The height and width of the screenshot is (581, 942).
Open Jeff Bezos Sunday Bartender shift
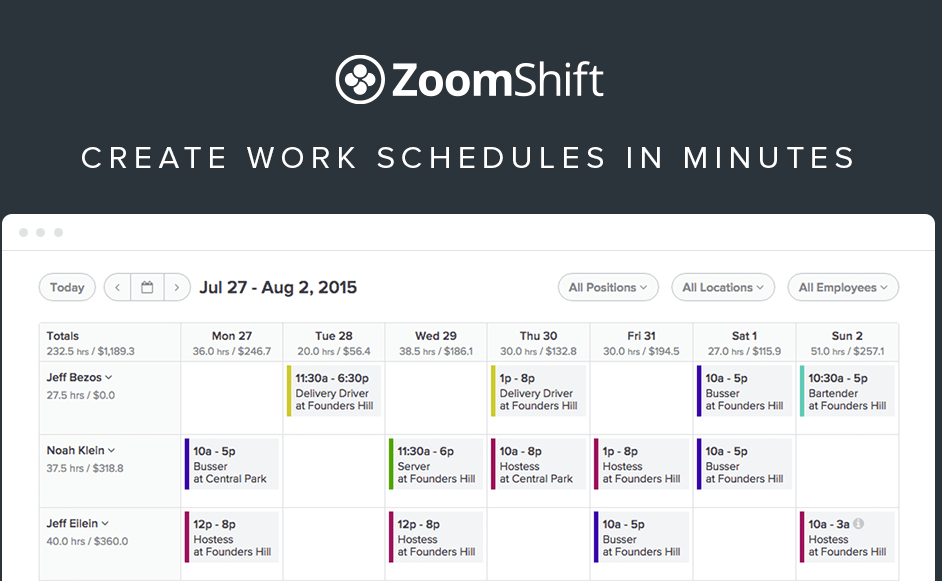point(847,391)
